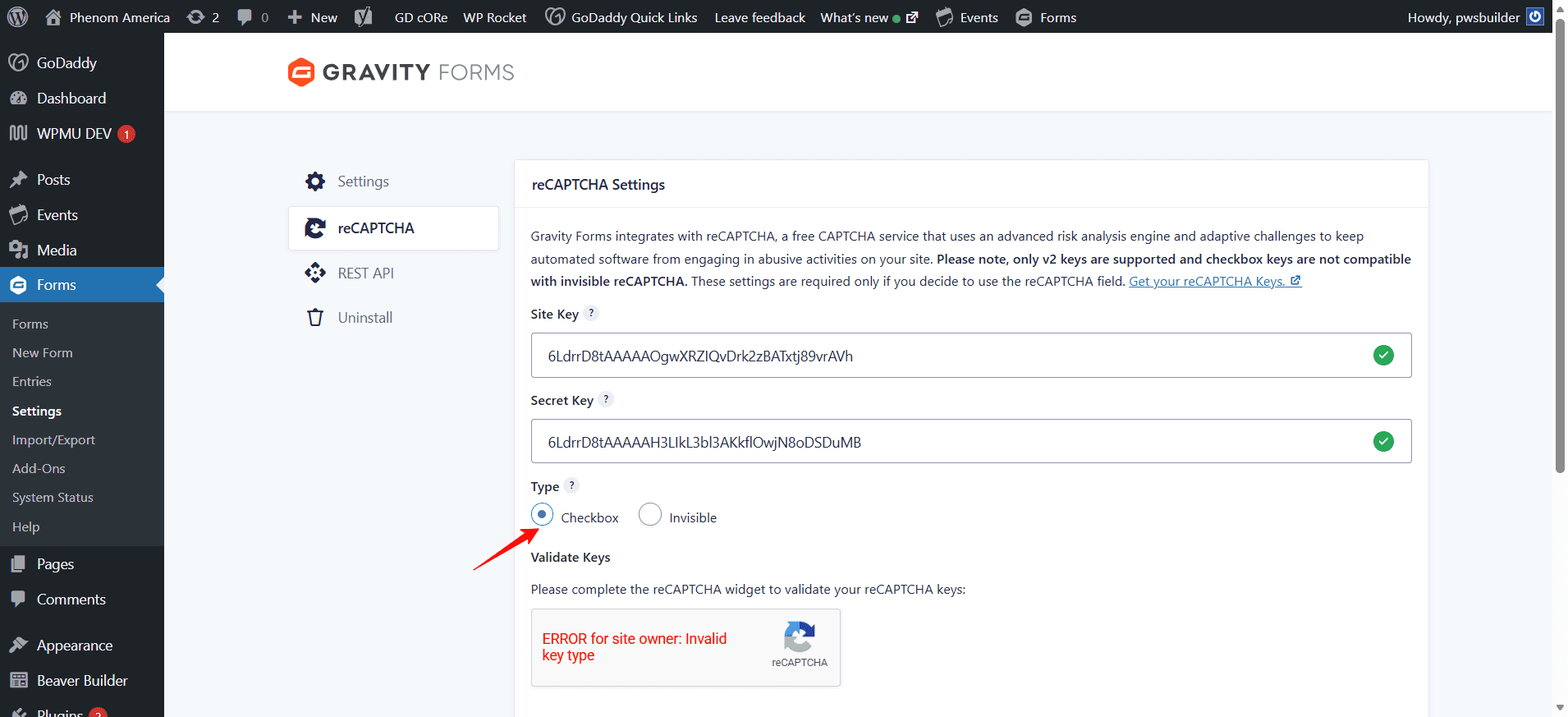Screen dimensions: 1568x717
Task: Open Help in the Forms submenu
Action: click(x=25, y=527)
